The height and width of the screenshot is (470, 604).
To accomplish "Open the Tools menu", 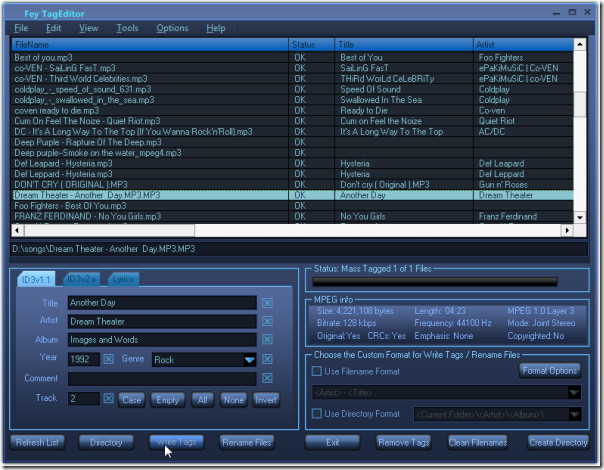I will click(128, 28).
